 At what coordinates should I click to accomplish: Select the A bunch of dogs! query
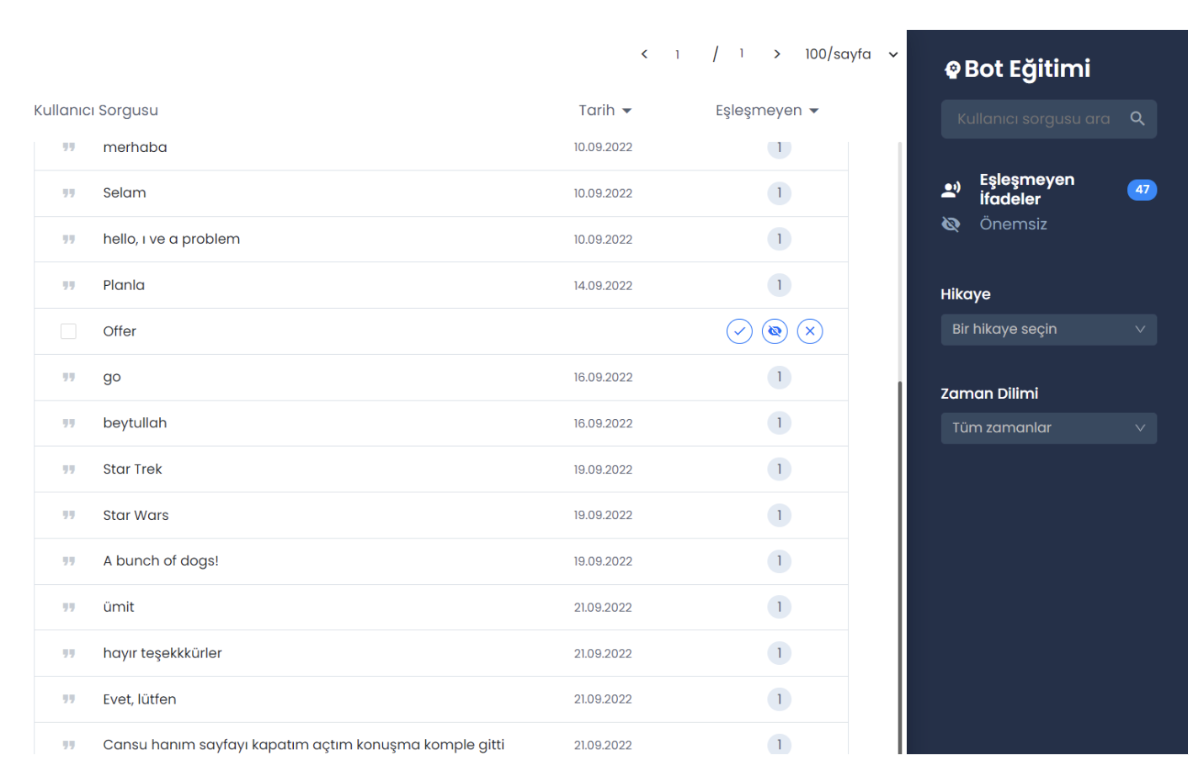(x=161, y=561)
